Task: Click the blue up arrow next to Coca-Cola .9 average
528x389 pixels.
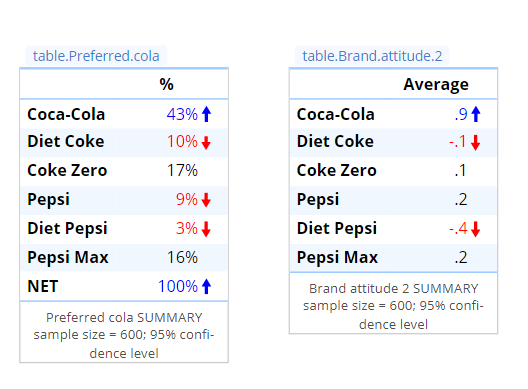Action: coord(476,114)
